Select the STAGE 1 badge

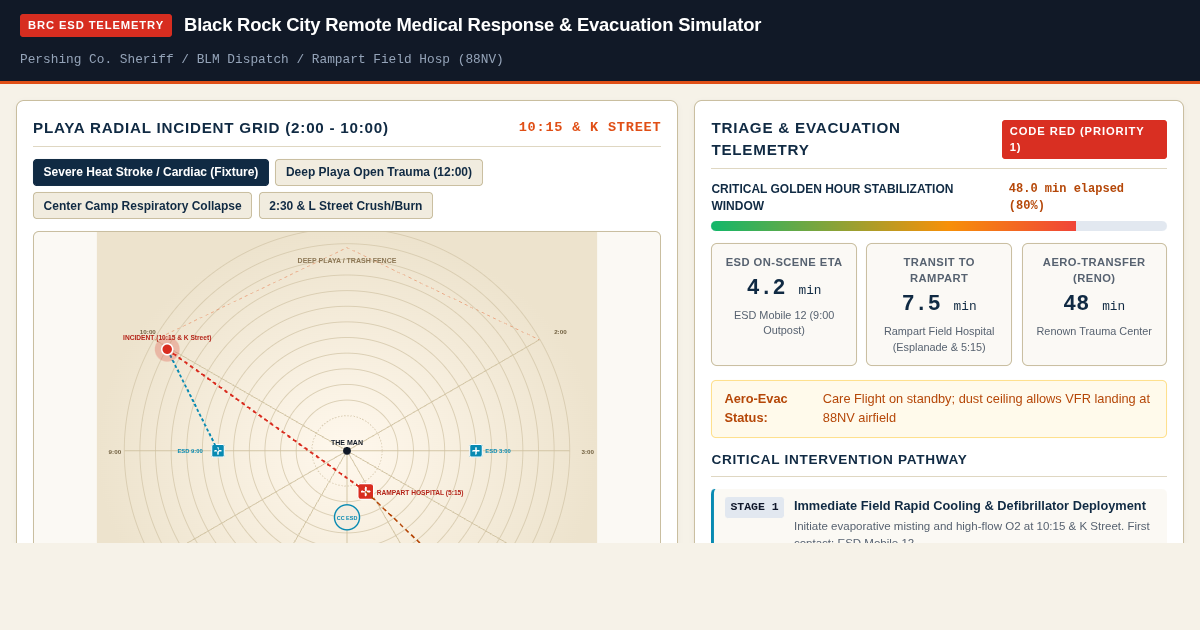pyautogui.click(x=754, y=507)
